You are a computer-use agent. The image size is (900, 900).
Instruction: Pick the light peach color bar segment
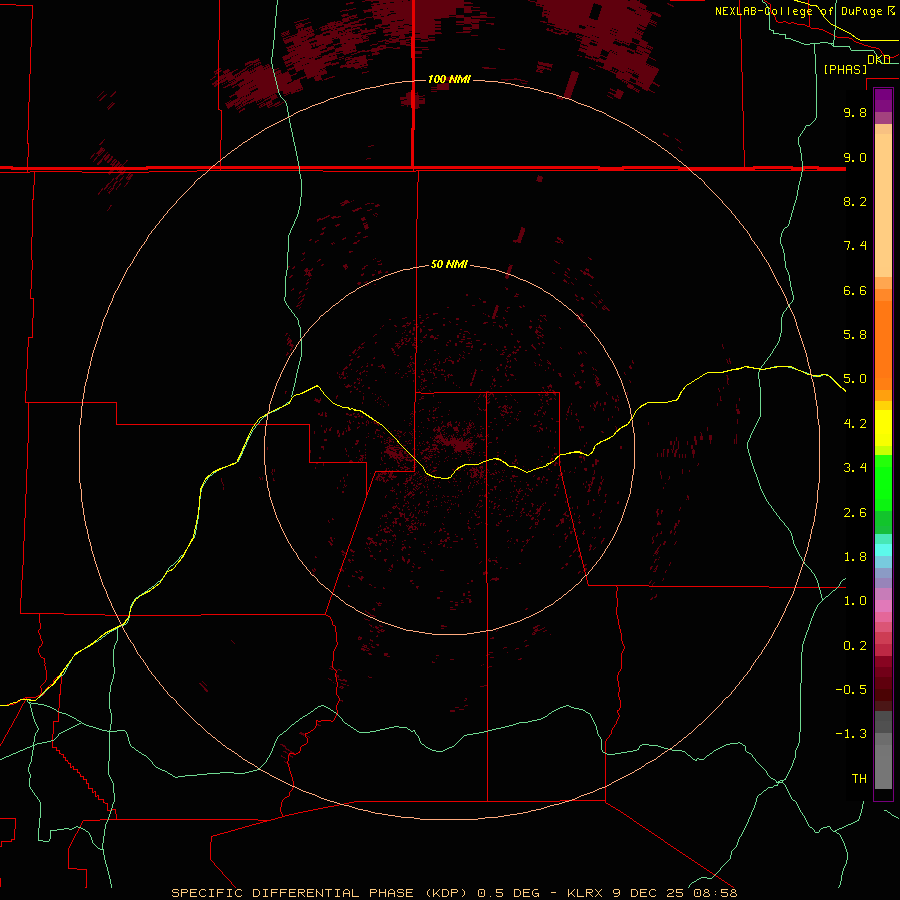point(883,205)
